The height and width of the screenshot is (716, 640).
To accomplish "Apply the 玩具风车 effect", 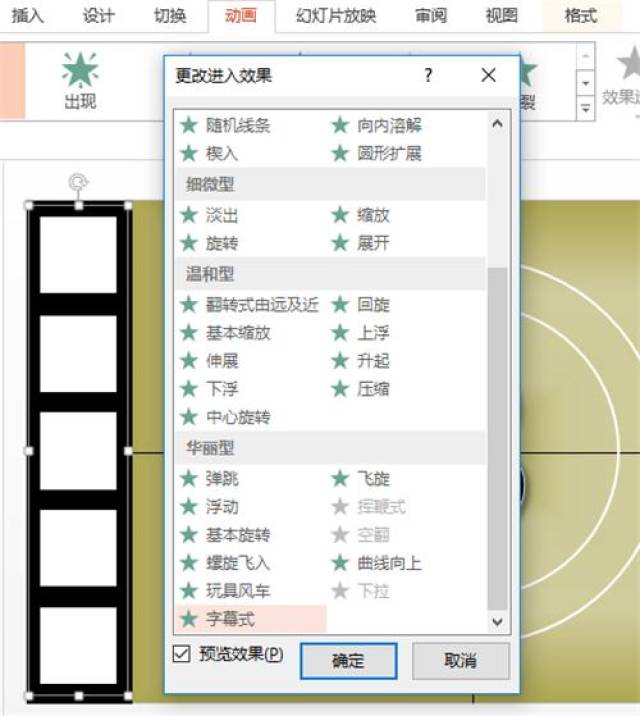I will point(225,591).
